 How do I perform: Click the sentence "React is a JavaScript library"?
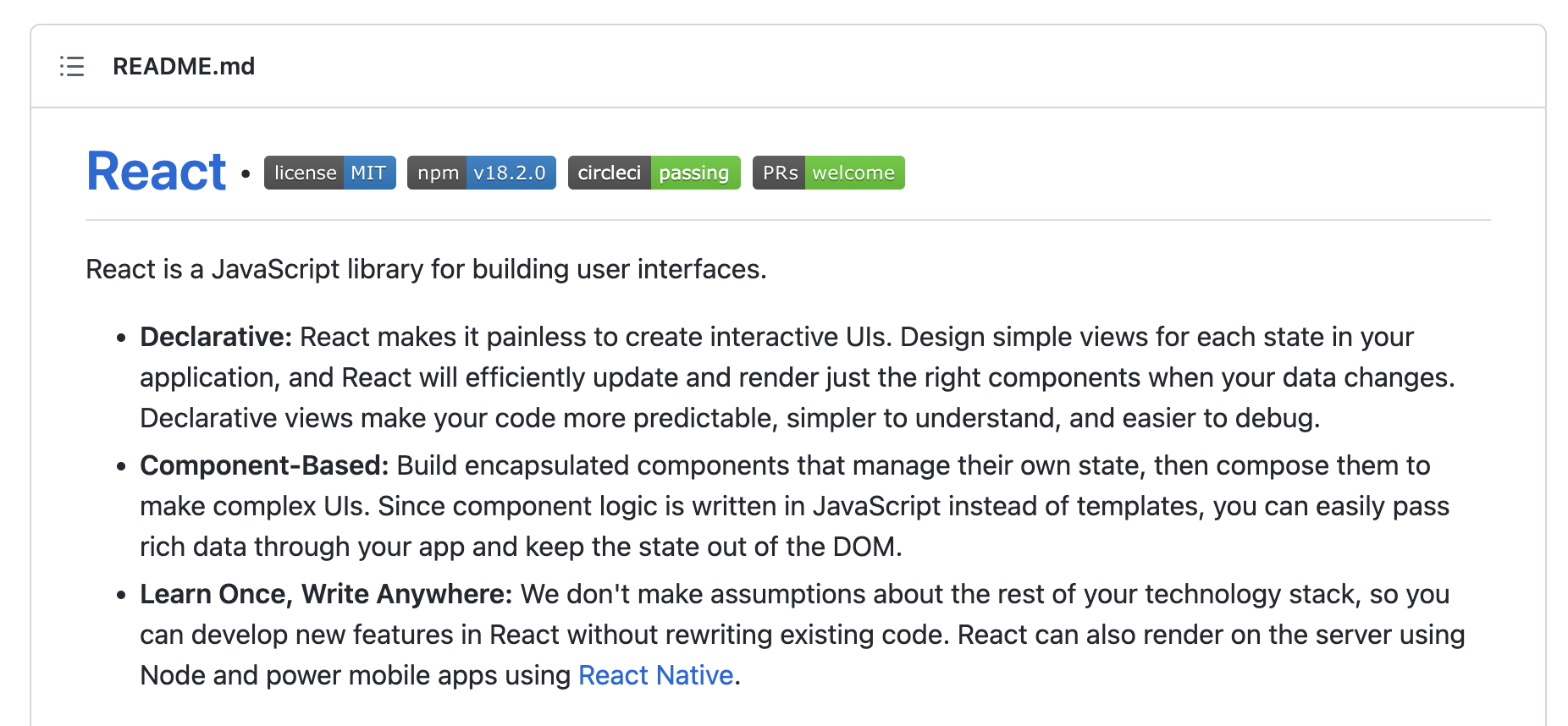pos(426,269)
